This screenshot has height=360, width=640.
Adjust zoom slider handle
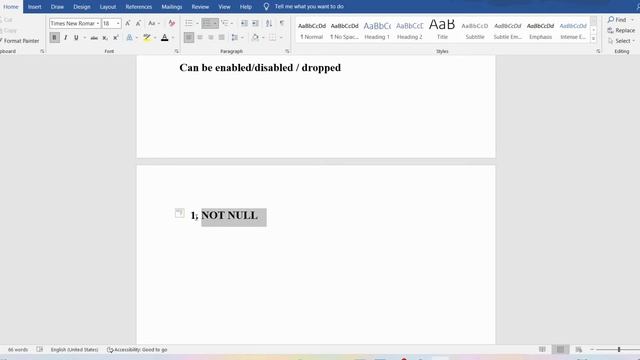(619, 349)
